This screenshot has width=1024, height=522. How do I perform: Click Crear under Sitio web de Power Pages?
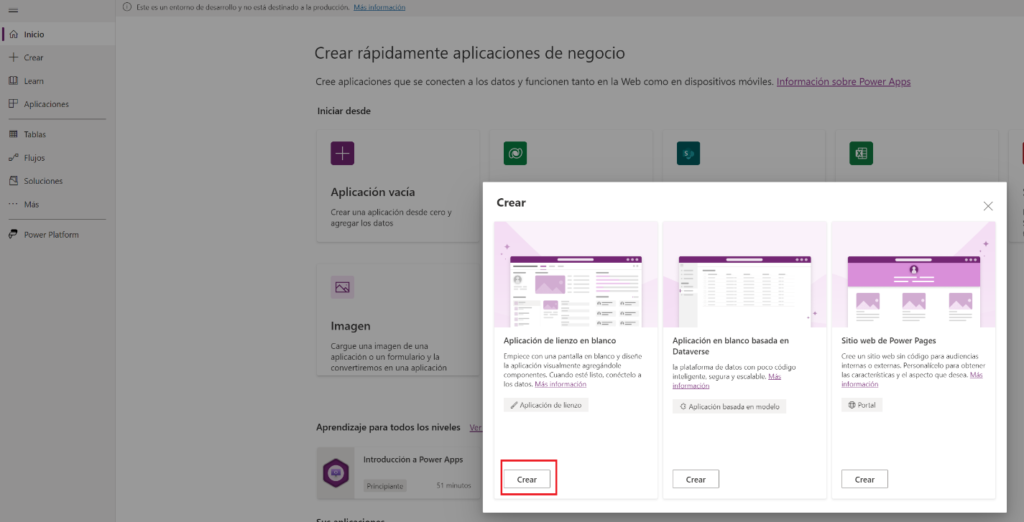click(865, 480)
